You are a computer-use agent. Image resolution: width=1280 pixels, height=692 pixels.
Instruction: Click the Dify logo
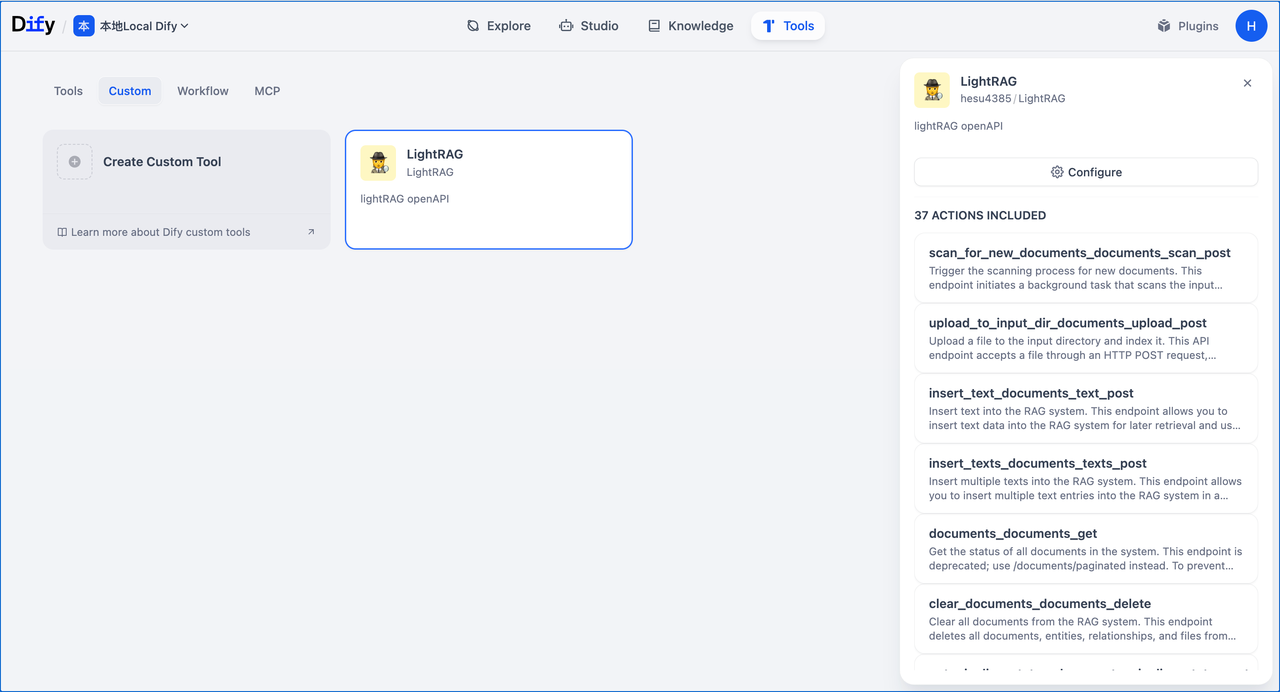pyautogui.click(x=33, y=25)
